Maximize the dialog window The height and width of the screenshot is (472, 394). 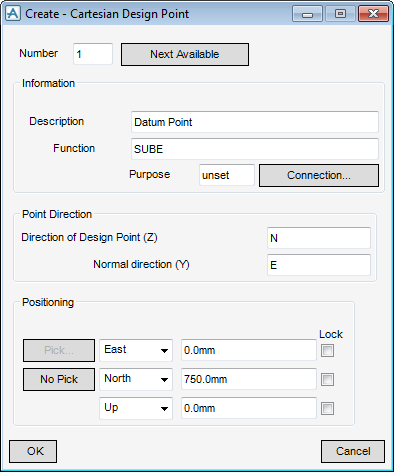[340, 14]
